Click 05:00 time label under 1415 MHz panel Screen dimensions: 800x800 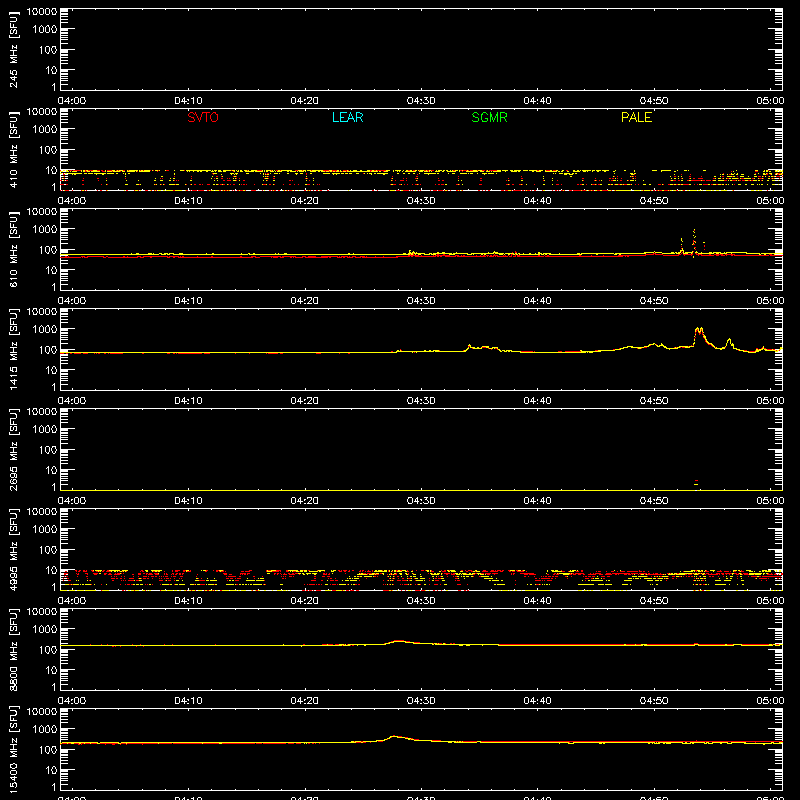[770, 401]
